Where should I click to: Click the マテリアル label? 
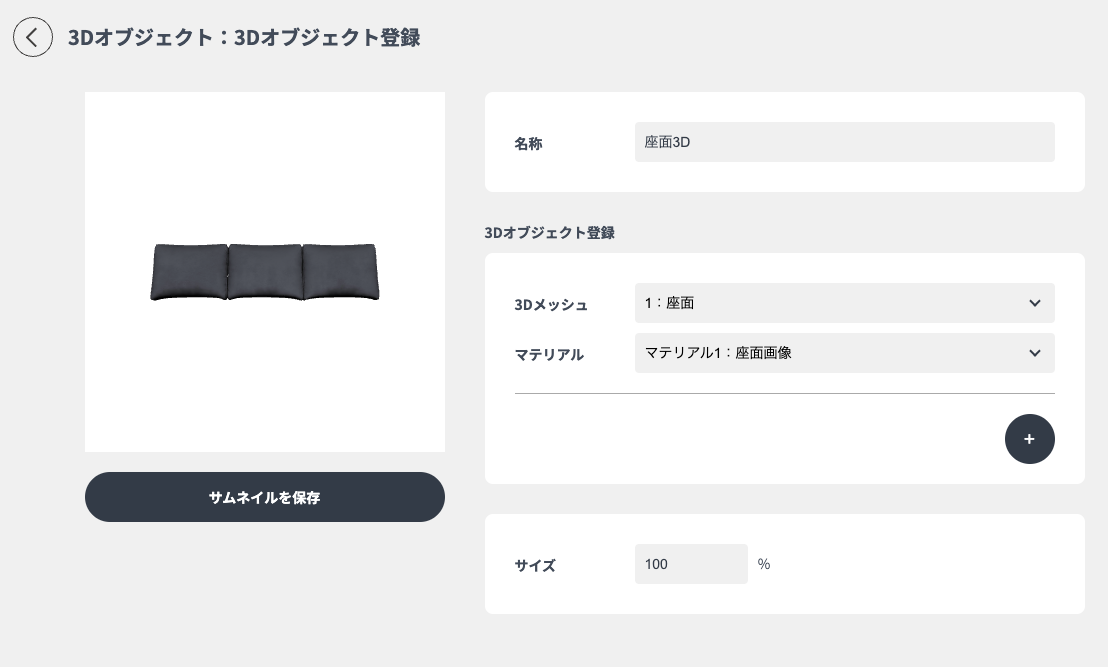[x=549, y=355]
